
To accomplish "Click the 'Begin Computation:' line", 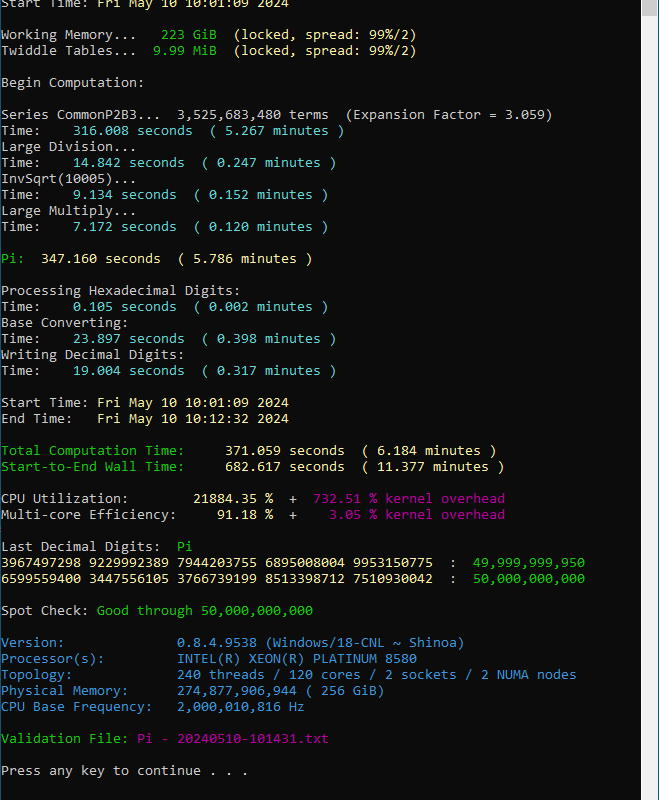I will tap(72, 83).
